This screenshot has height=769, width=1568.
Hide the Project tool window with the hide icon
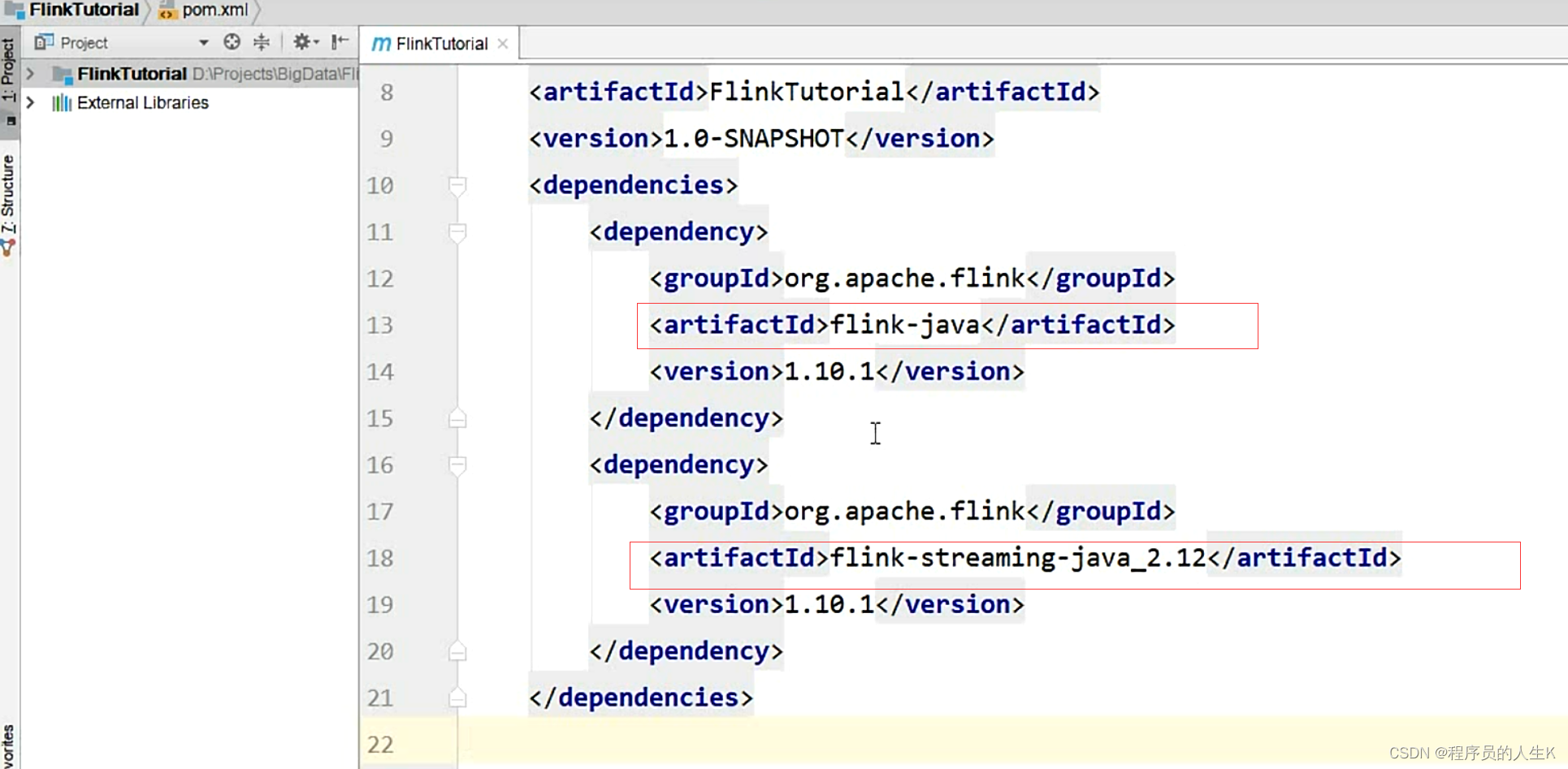click(x=340, y=41)
